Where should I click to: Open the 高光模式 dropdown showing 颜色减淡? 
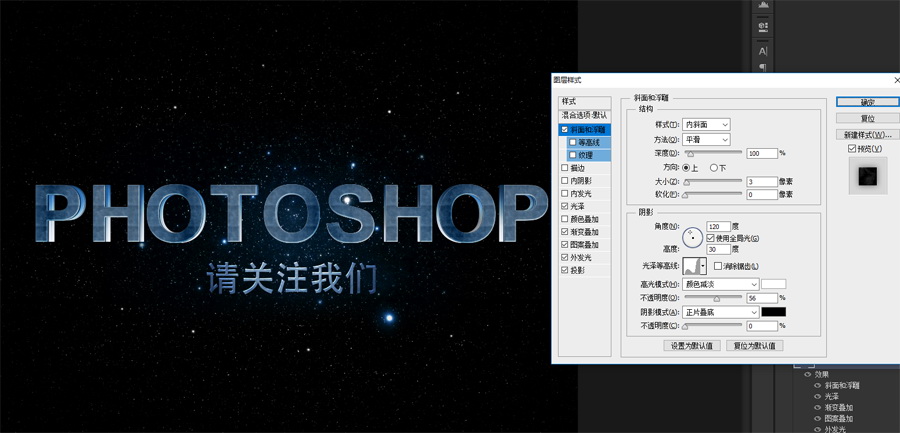click(720, 284)
